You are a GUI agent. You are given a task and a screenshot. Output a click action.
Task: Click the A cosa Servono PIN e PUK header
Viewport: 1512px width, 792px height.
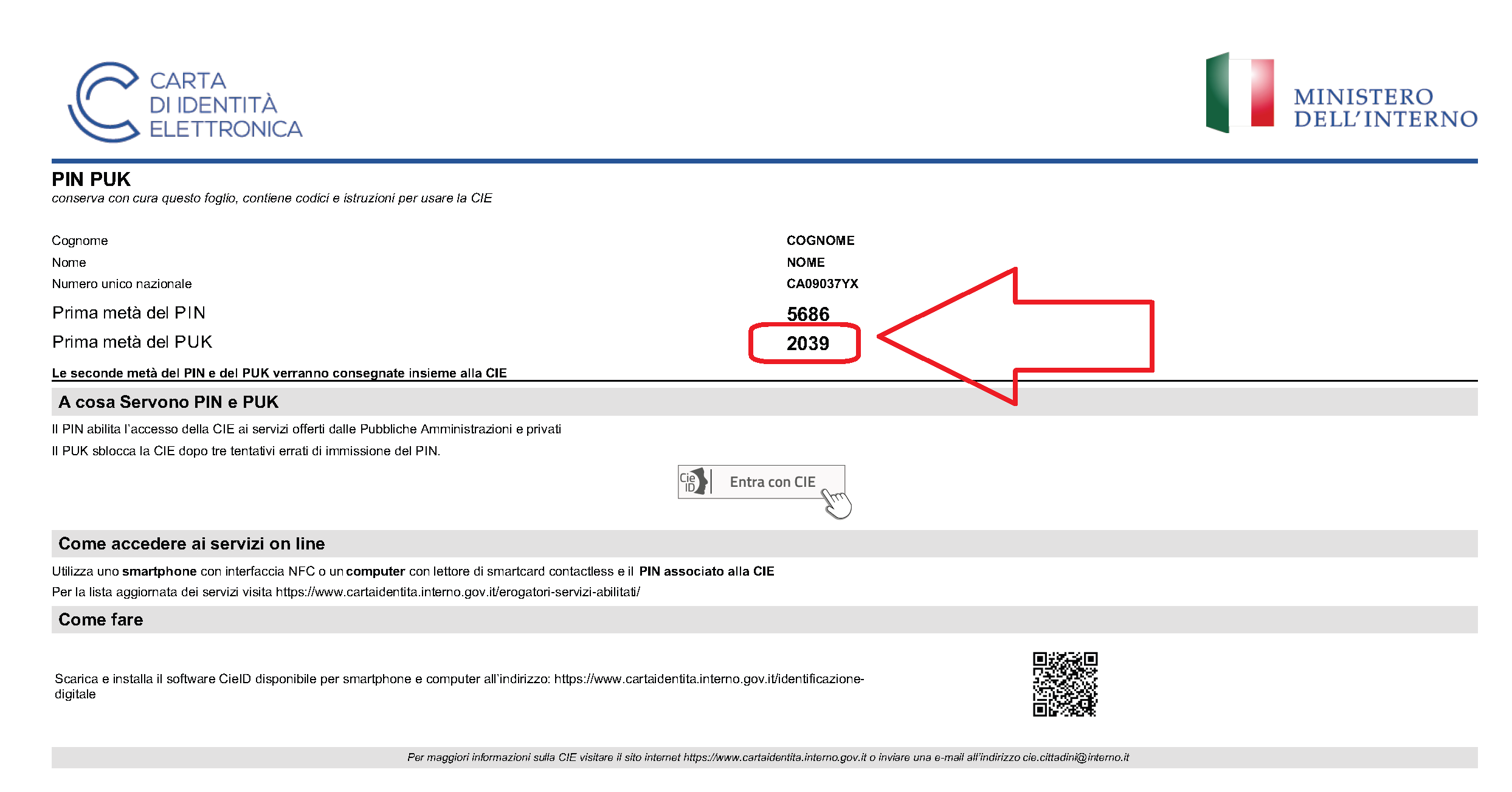click(x=168, y=402)
